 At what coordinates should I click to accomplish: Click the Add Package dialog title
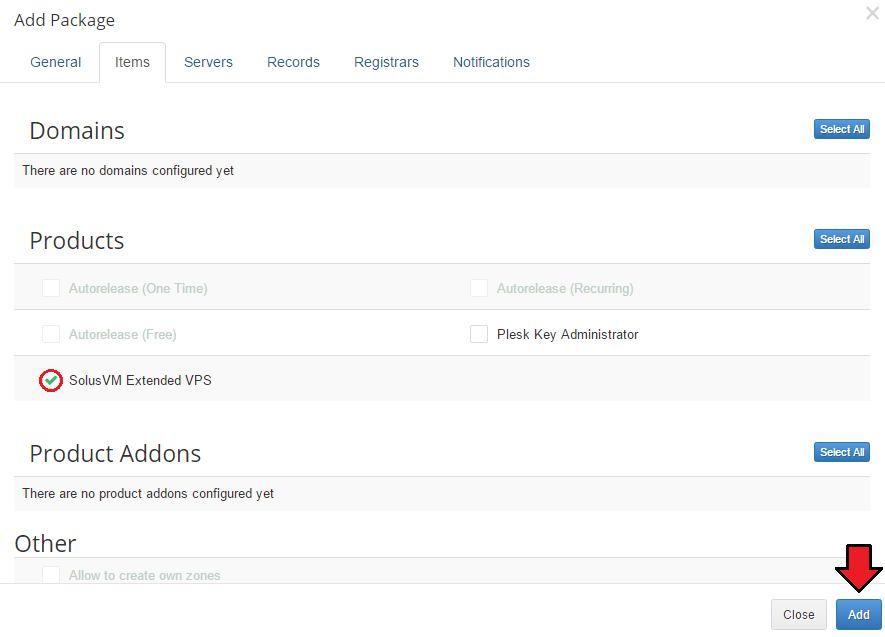click(x=64, y=20)
